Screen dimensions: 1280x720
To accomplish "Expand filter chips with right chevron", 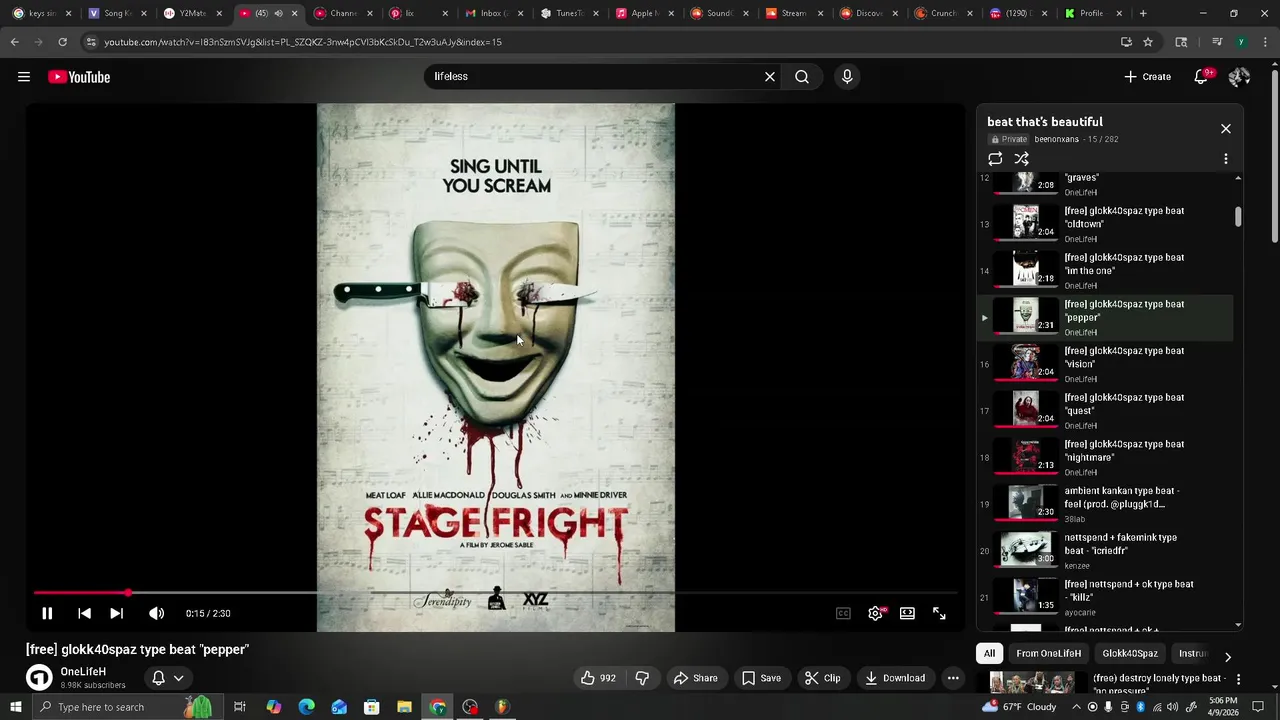I will [1228, 657].
